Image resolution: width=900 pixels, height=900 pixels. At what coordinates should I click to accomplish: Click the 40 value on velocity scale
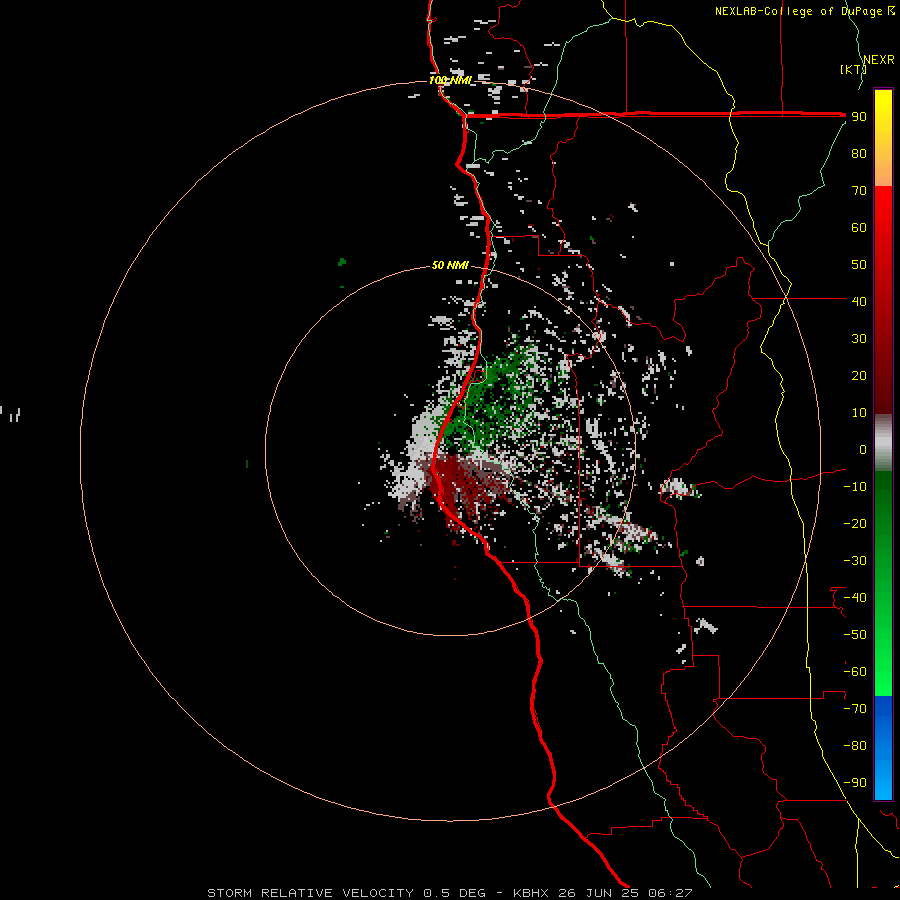(859, 301)
